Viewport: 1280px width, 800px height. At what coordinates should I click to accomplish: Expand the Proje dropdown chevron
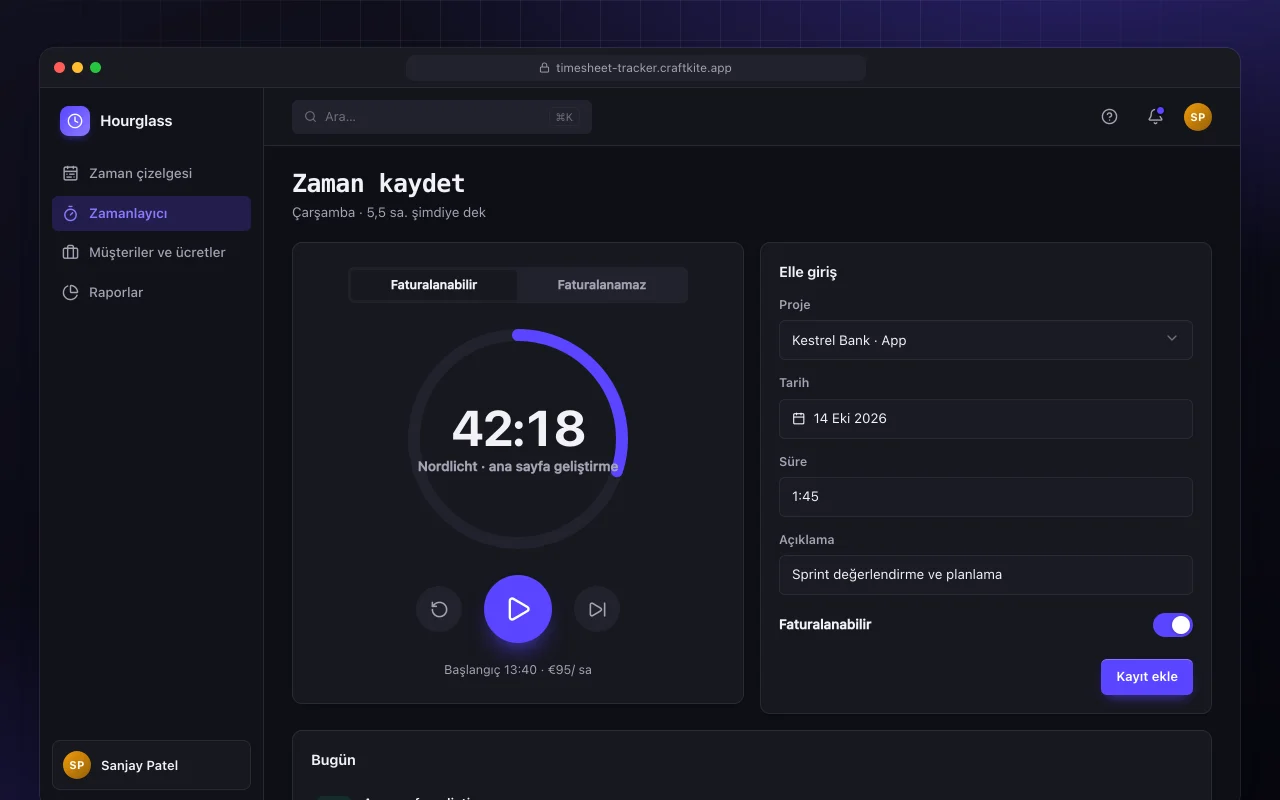point(1172,339)
